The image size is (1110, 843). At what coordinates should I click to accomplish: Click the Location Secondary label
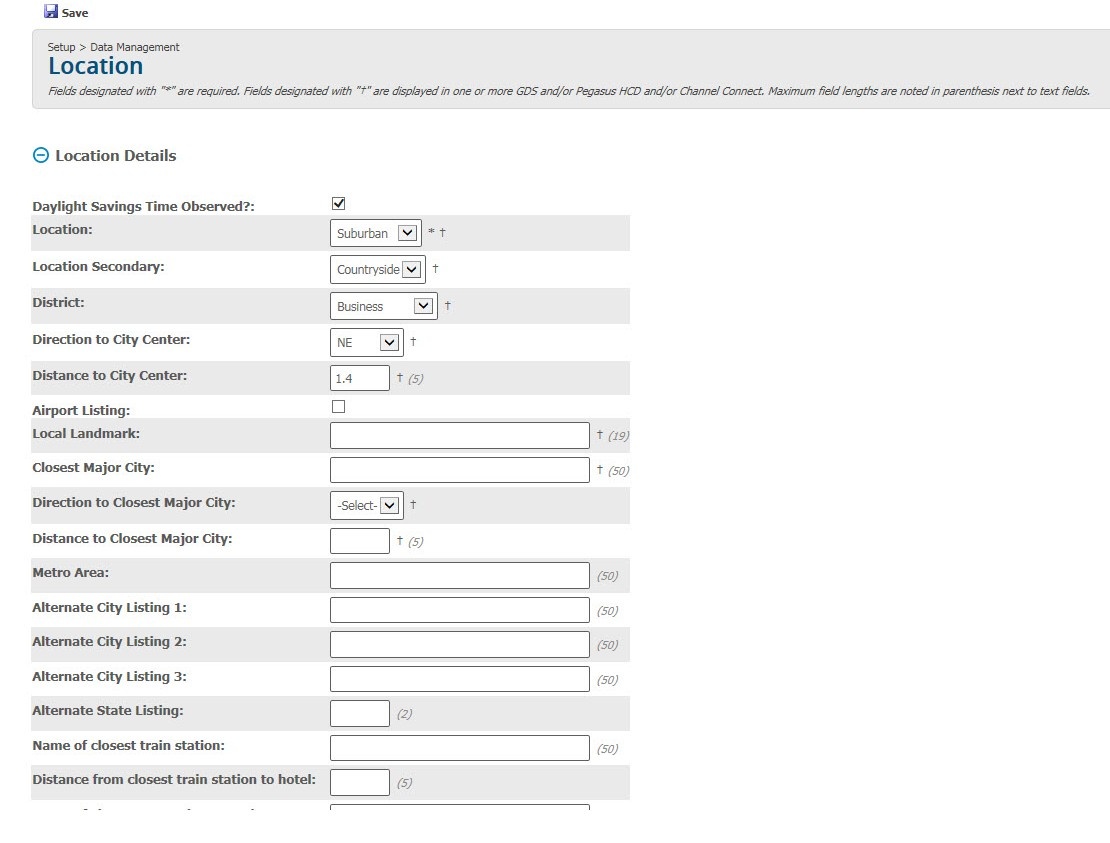tap(98, 266)
